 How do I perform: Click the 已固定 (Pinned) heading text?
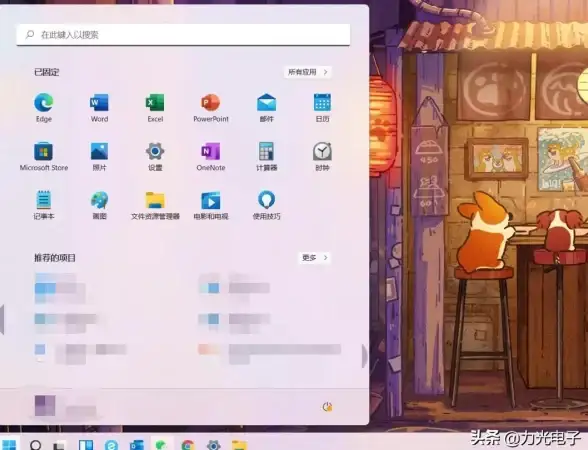point(46,72)
